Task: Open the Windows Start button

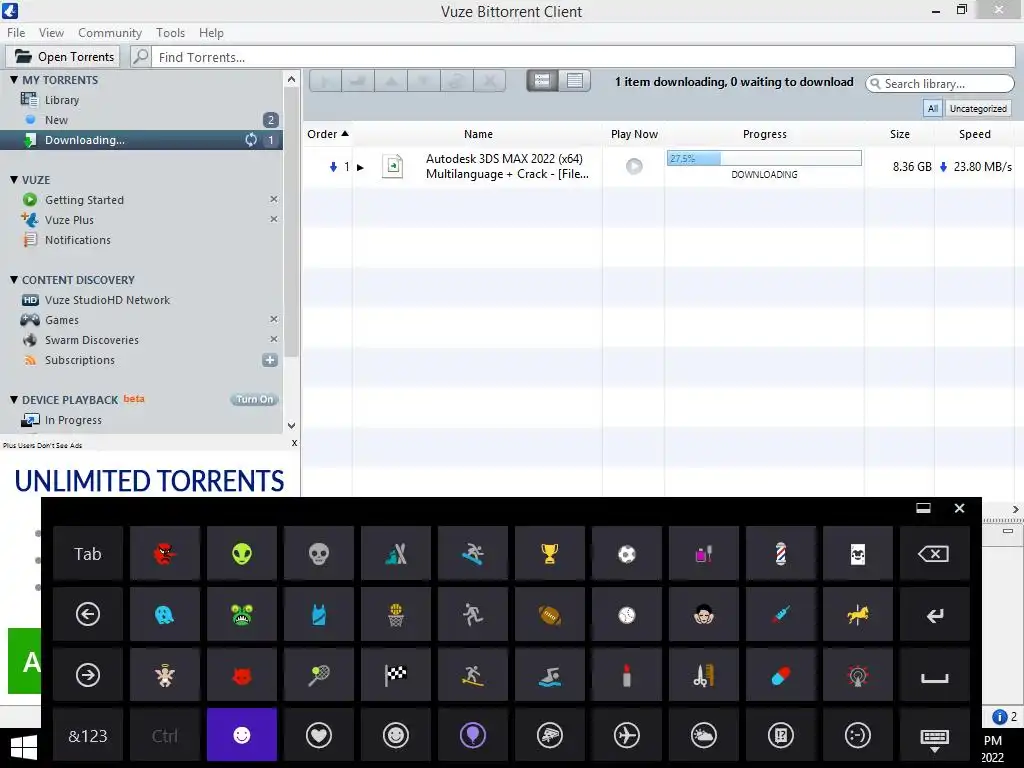Action: pos(24,748)
